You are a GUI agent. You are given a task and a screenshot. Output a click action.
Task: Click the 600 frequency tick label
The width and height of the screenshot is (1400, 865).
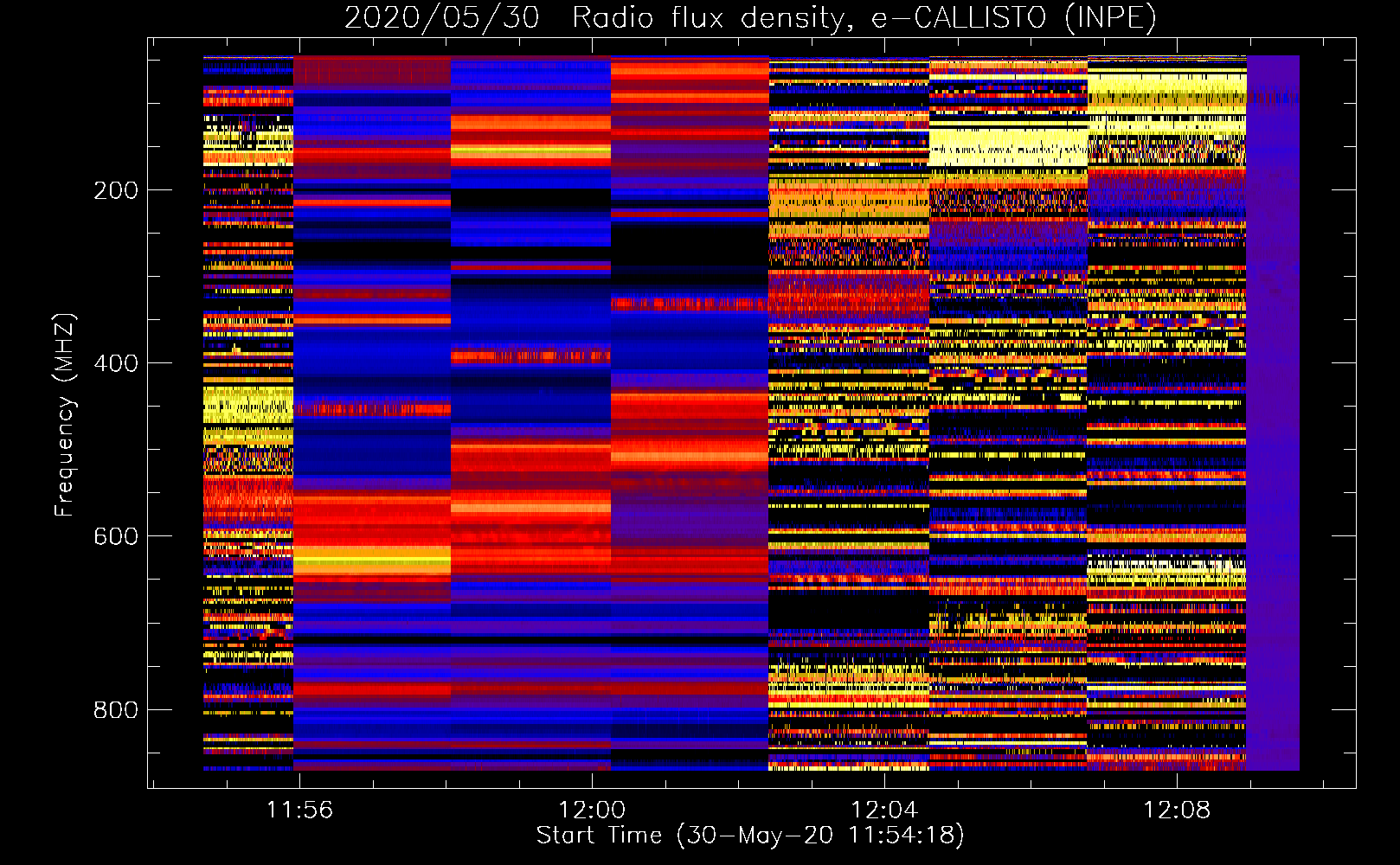(116, 536)
